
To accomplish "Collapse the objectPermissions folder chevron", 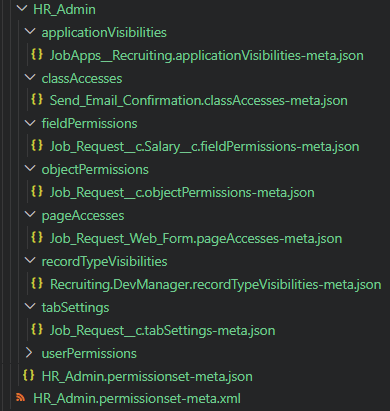I will click(x=30, y=169).
